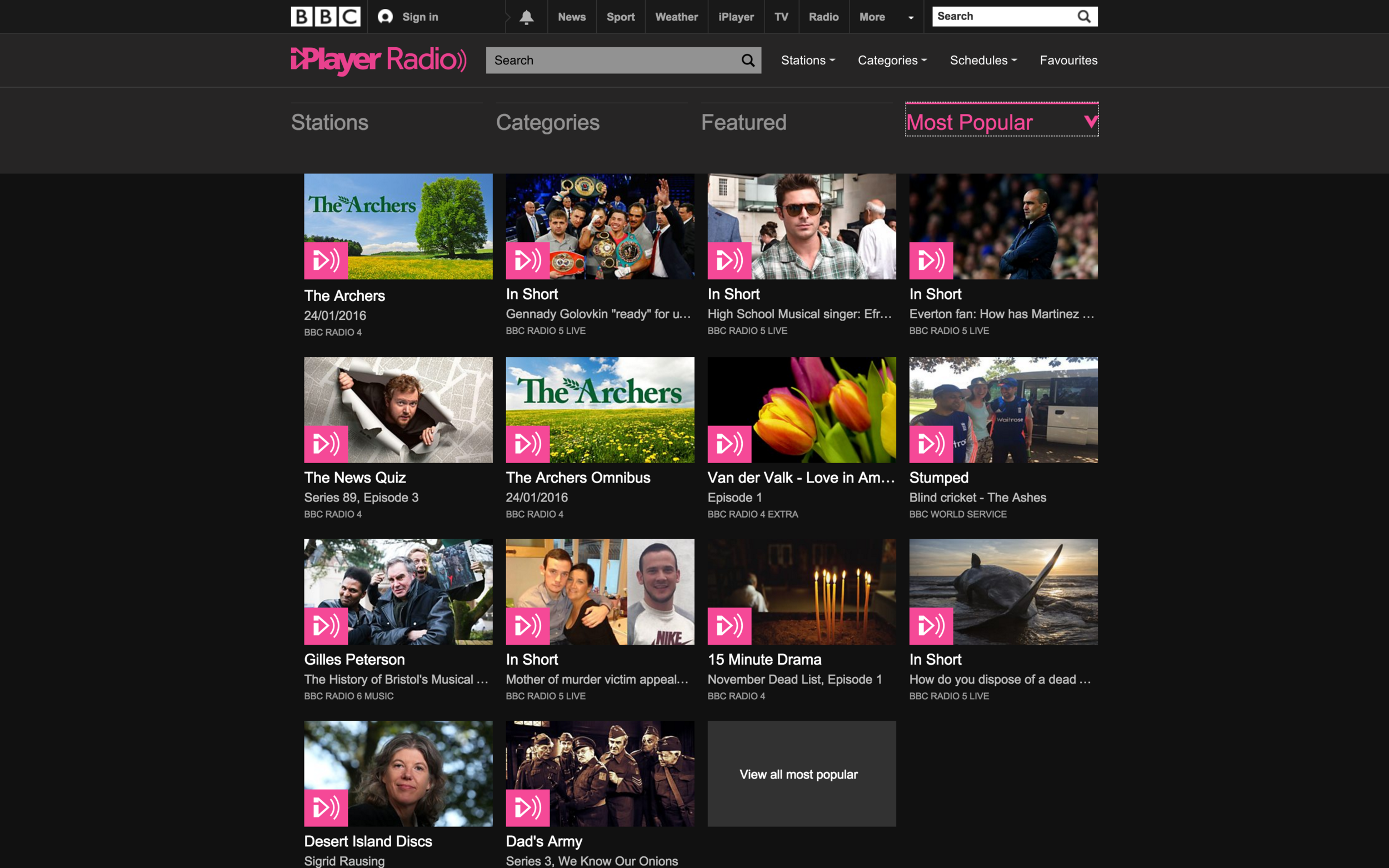The height and width of the screenshot is (868, 1389).
Task: Click the top BBC search magnifier icon
Action: pos(1083,17)
